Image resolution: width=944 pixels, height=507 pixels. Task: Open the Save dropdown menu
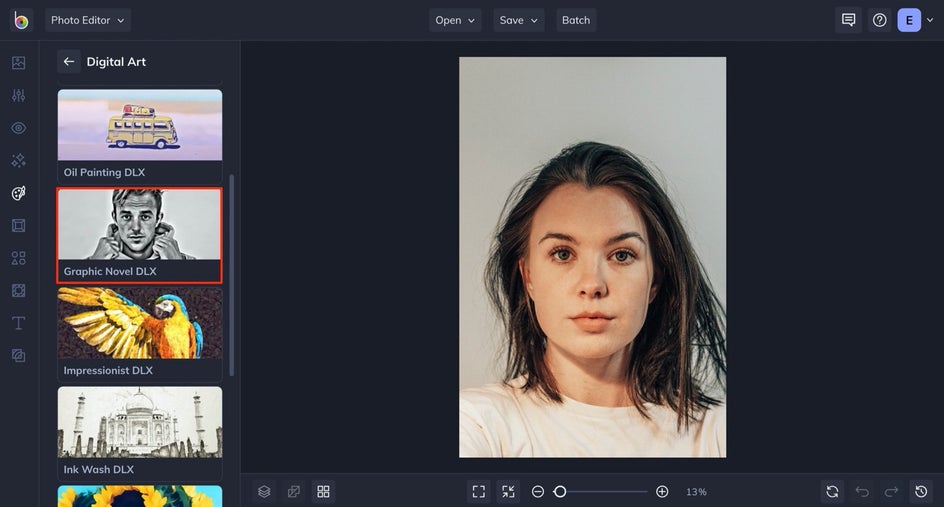pyautogui.click(x=518, y=20)
